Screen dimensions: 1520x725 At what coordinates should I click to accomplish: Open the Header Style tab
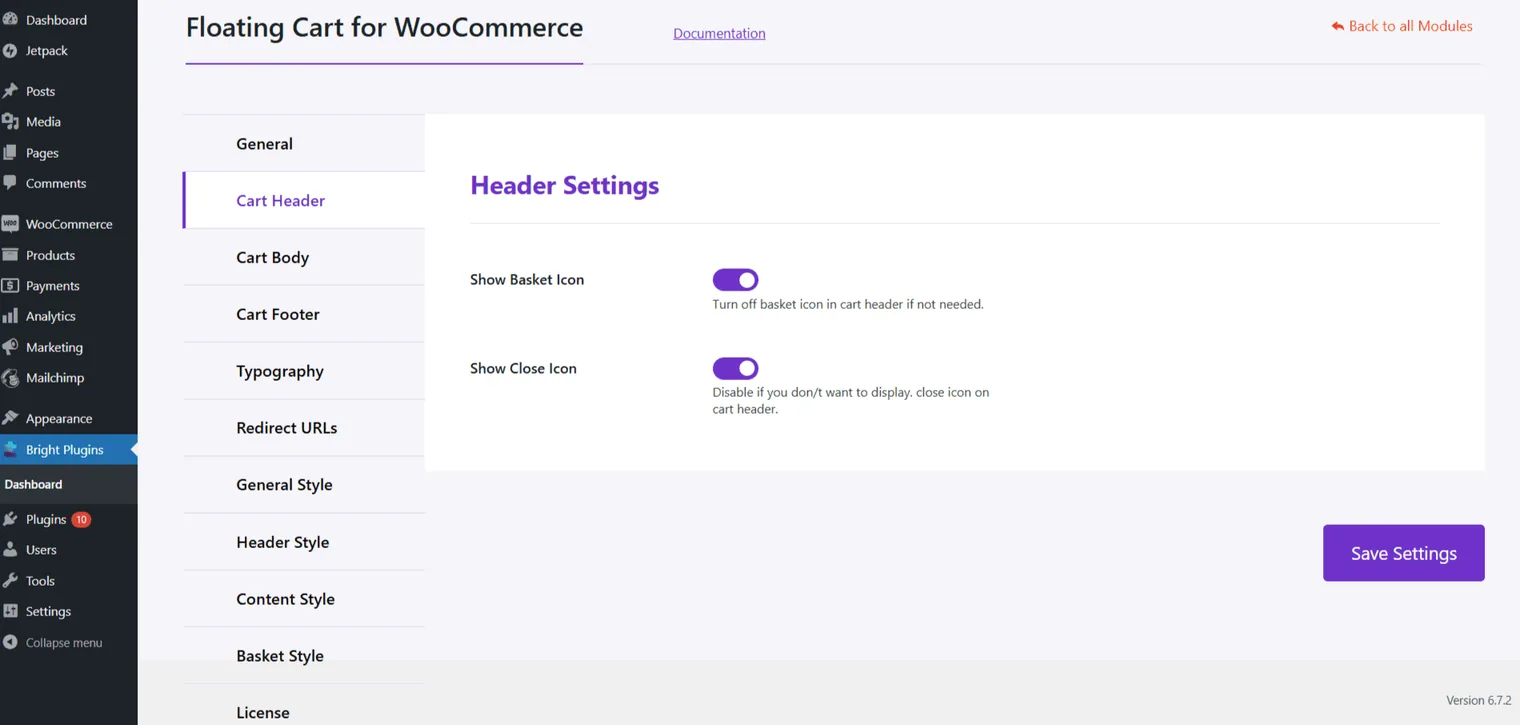coord(304,542)
